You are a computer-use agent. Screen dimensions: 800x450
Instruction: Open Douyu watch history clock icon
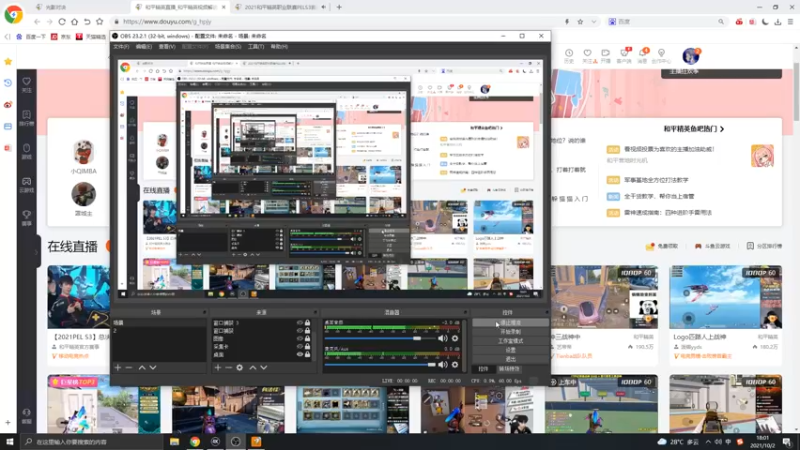tap(569, 55)
